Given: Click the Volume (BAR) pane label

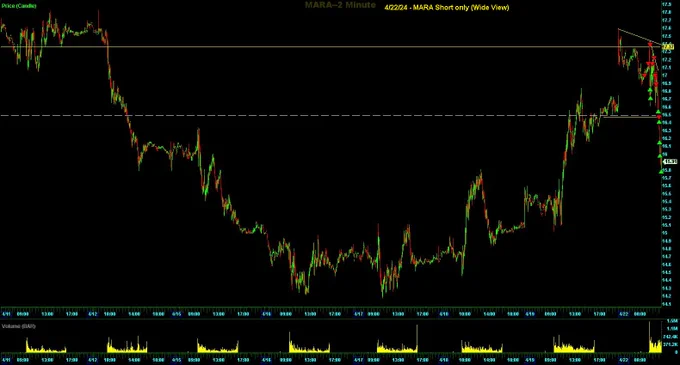Looking at the screenshot, I should click(19, 326).
